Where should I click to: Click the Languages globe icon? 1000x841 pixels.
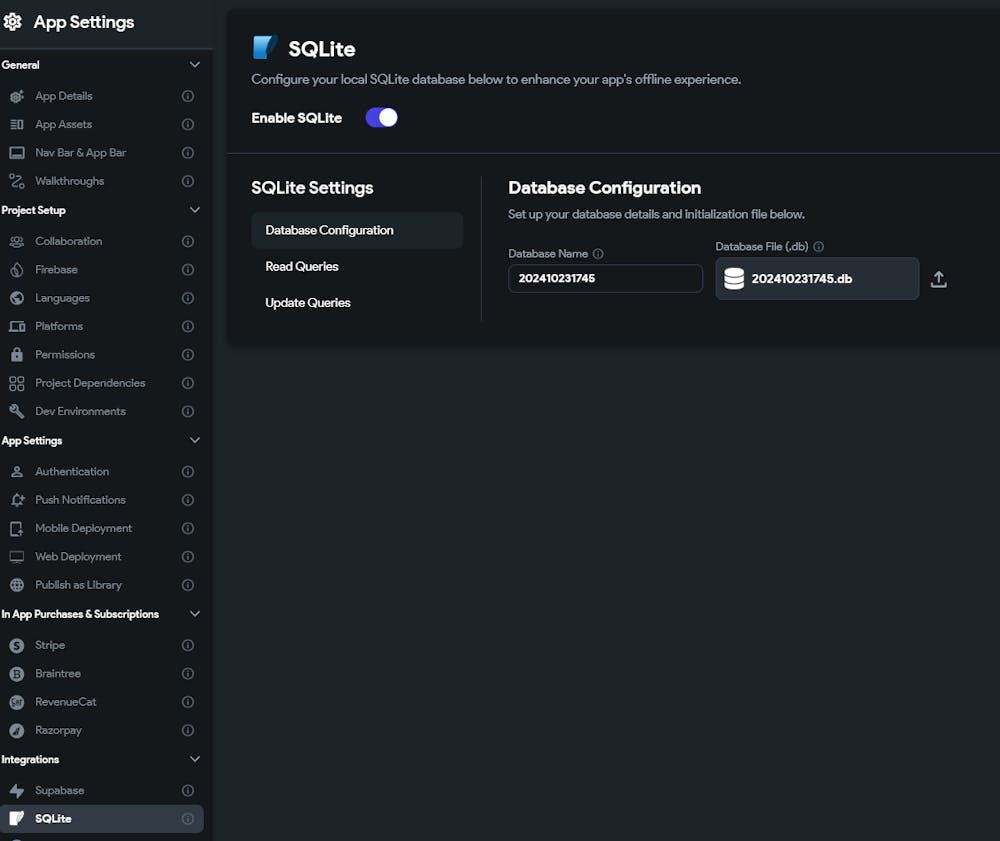click(16, 298)
